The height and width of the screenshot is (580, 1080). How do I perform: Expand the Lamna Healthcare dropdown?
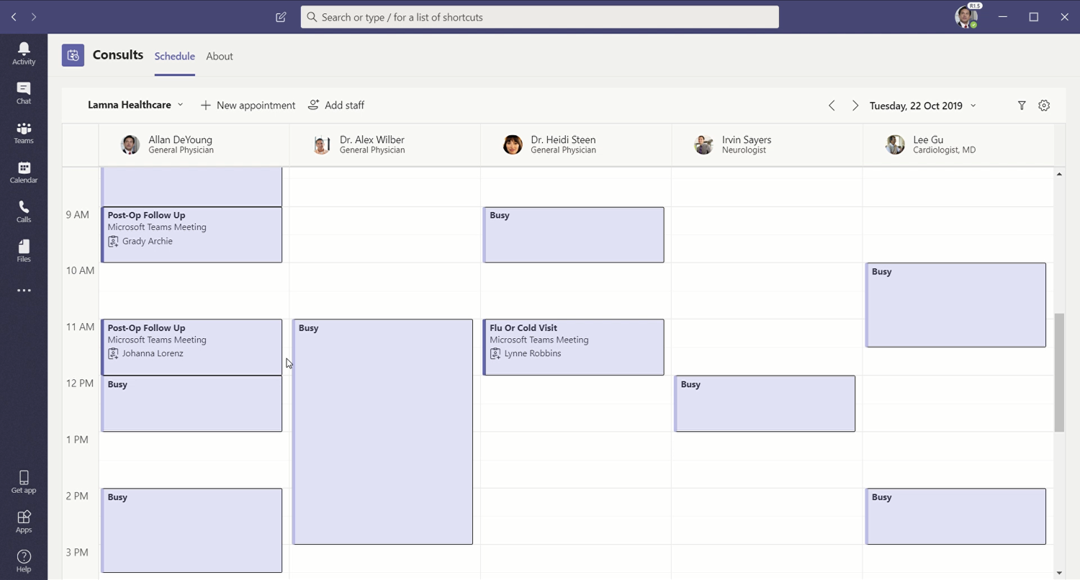tap(135, 105)
